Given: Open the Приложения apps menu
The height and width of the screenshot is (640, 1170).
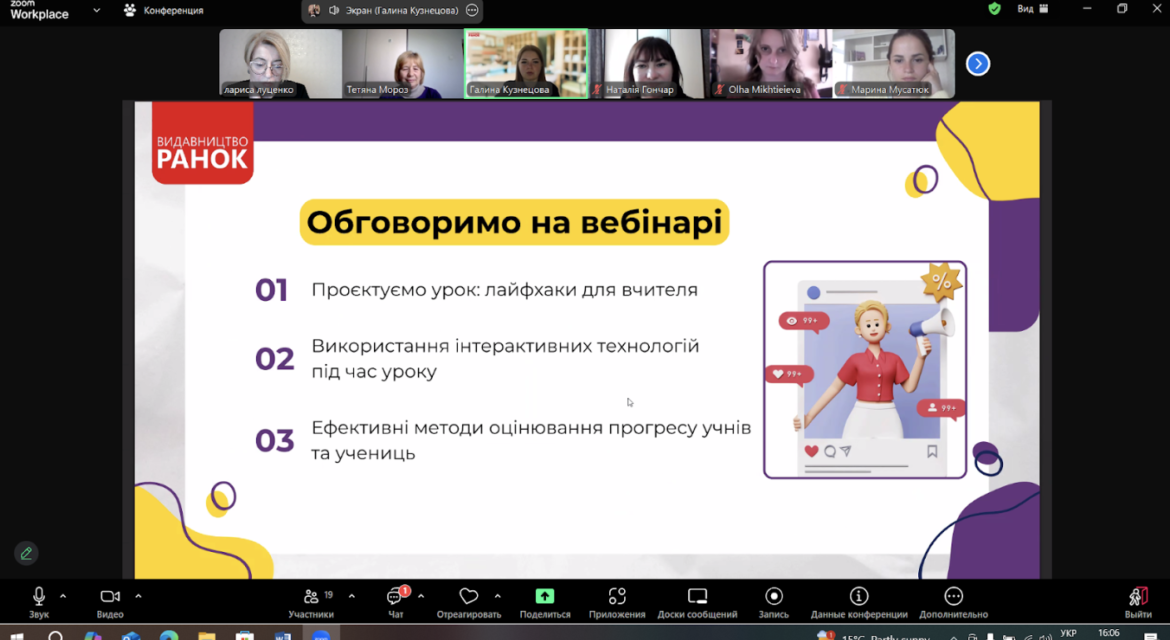Looking at the screenshot, I should pyautogui.click(x=617, y=603).
